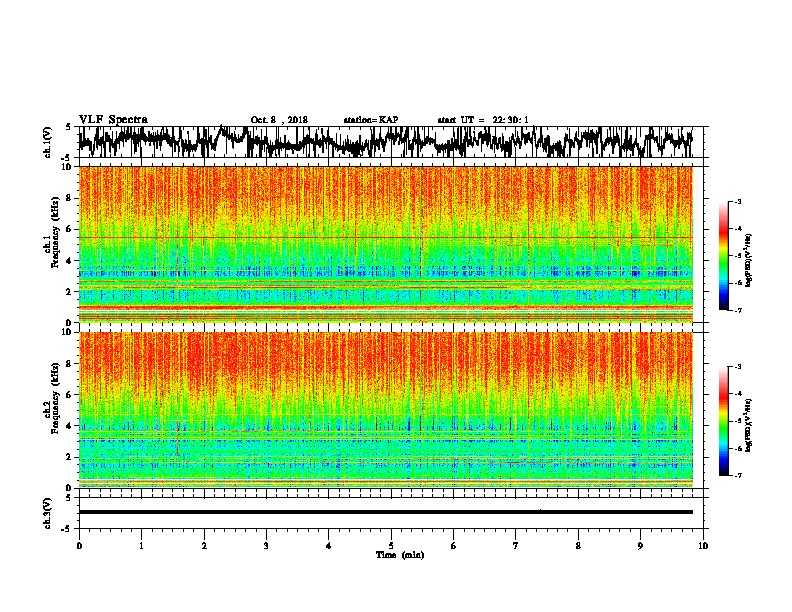
Task: Click the log(PSD) label beside ch.1 color bar
Action: click(748, 261)
